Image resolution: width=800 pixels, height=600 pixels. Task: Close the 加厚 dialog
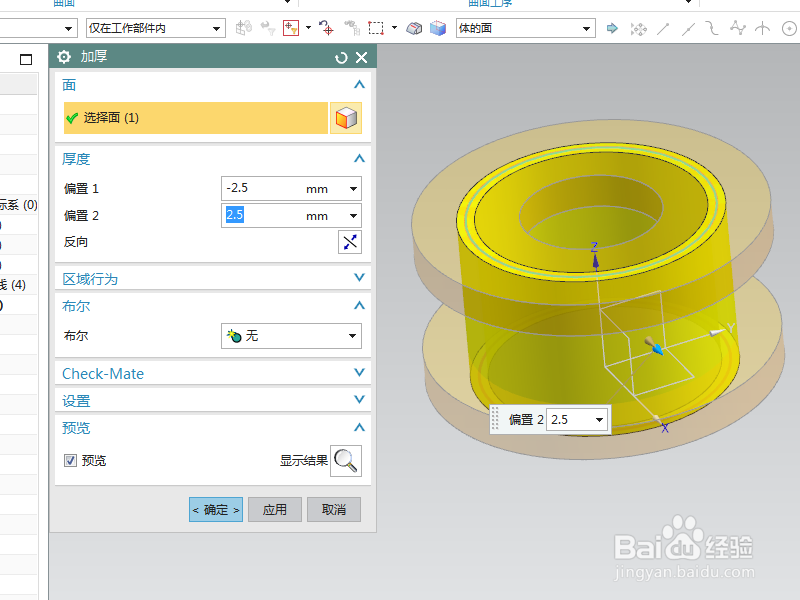[361, 58]
